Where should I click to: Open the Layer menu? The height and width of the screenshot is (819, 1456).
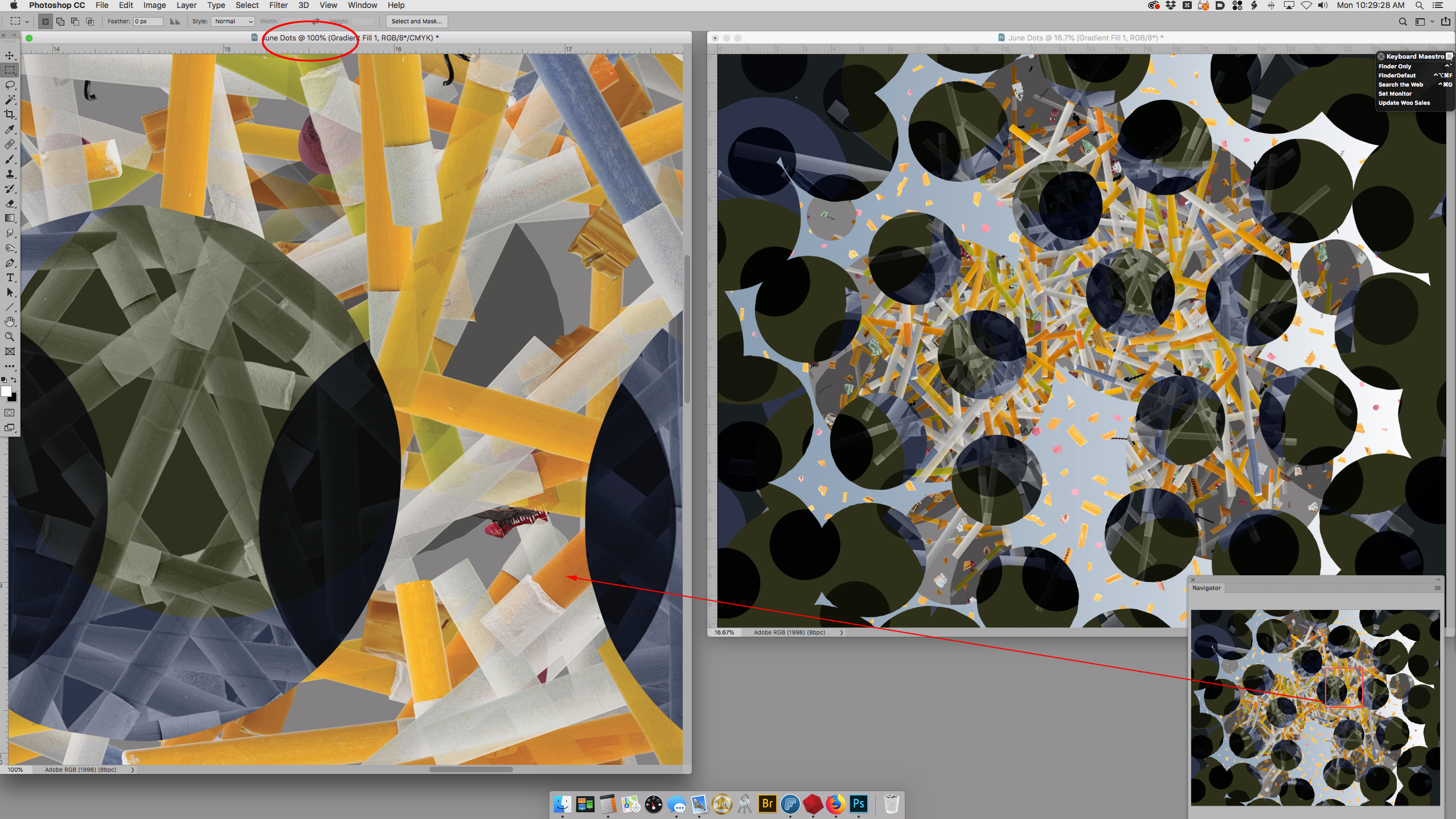click(186, 5)
